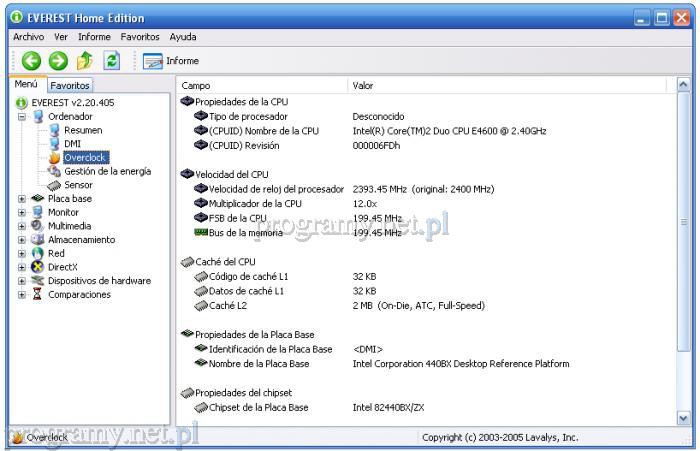
Task: Collapse the Ordenador tree node
Action: 22,116
